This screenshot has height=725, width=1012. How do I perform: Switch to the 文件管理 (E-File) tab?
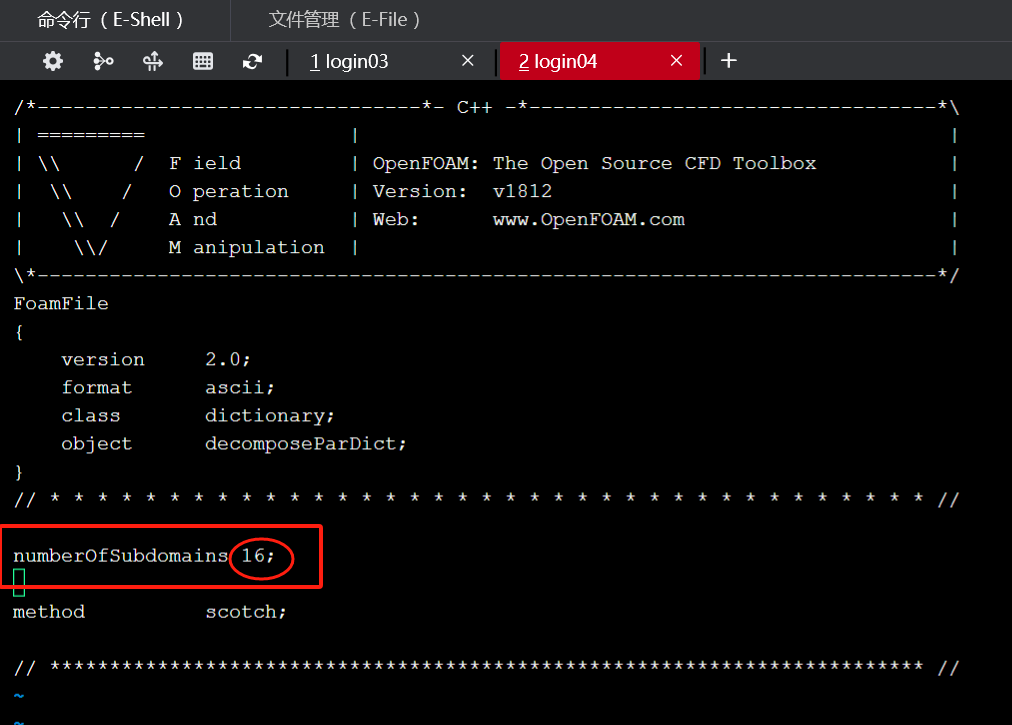(x=345, y=20)
